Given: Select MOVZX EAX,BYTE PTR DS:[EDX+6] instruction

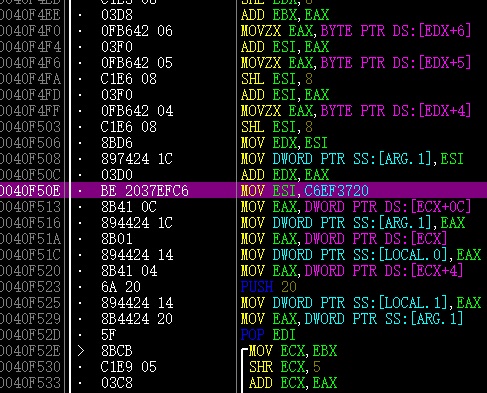Looking at the screenshot, I should [x=356, y=31].
